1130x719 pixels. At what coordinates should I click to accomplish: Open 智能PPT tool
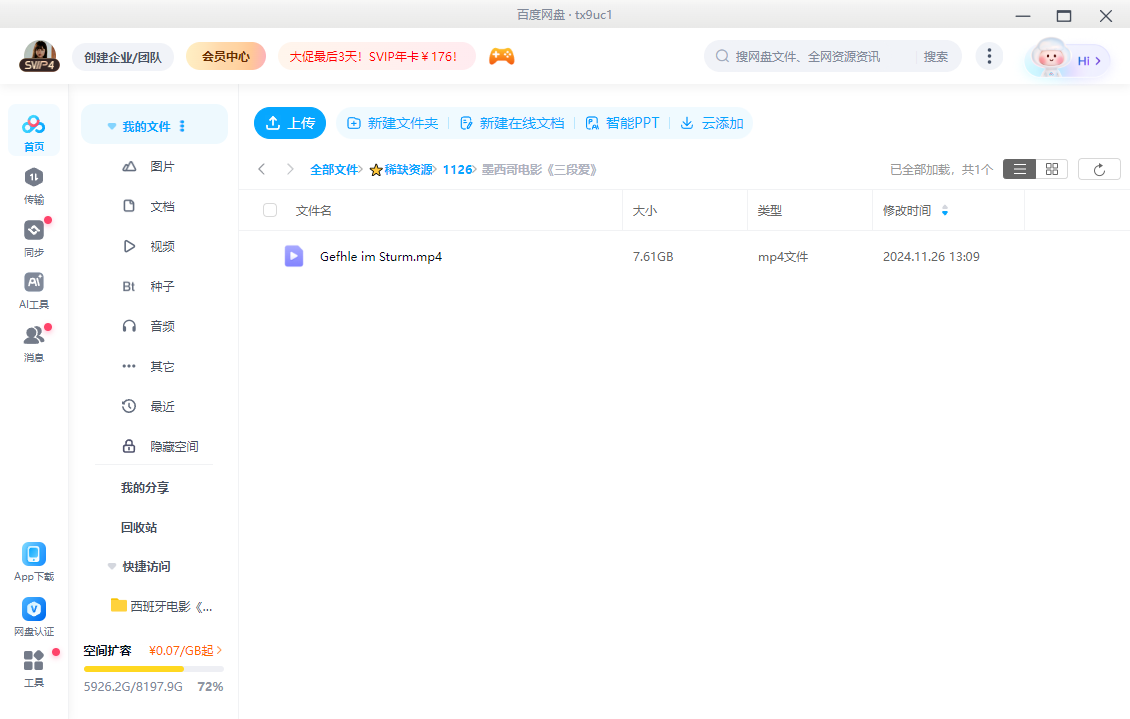[622, 123]
